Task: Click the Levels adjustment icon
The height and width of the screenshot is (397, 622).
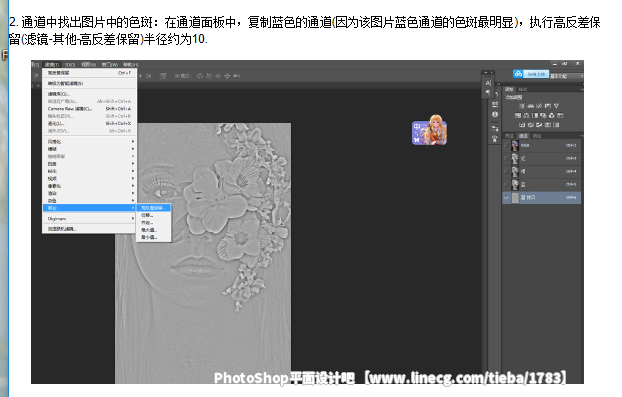Action: tap(530, 106)
